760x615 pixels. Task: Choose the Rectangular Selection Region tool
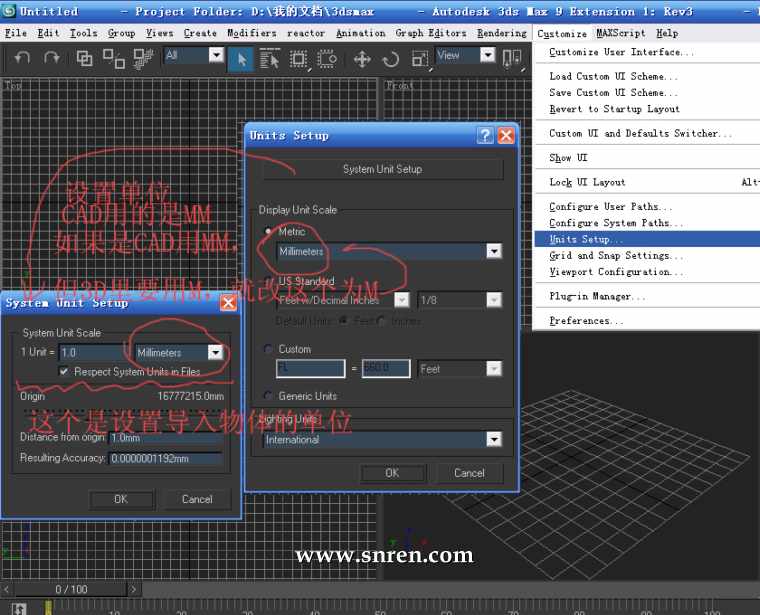pyautogui.click(x=298, y=58)
